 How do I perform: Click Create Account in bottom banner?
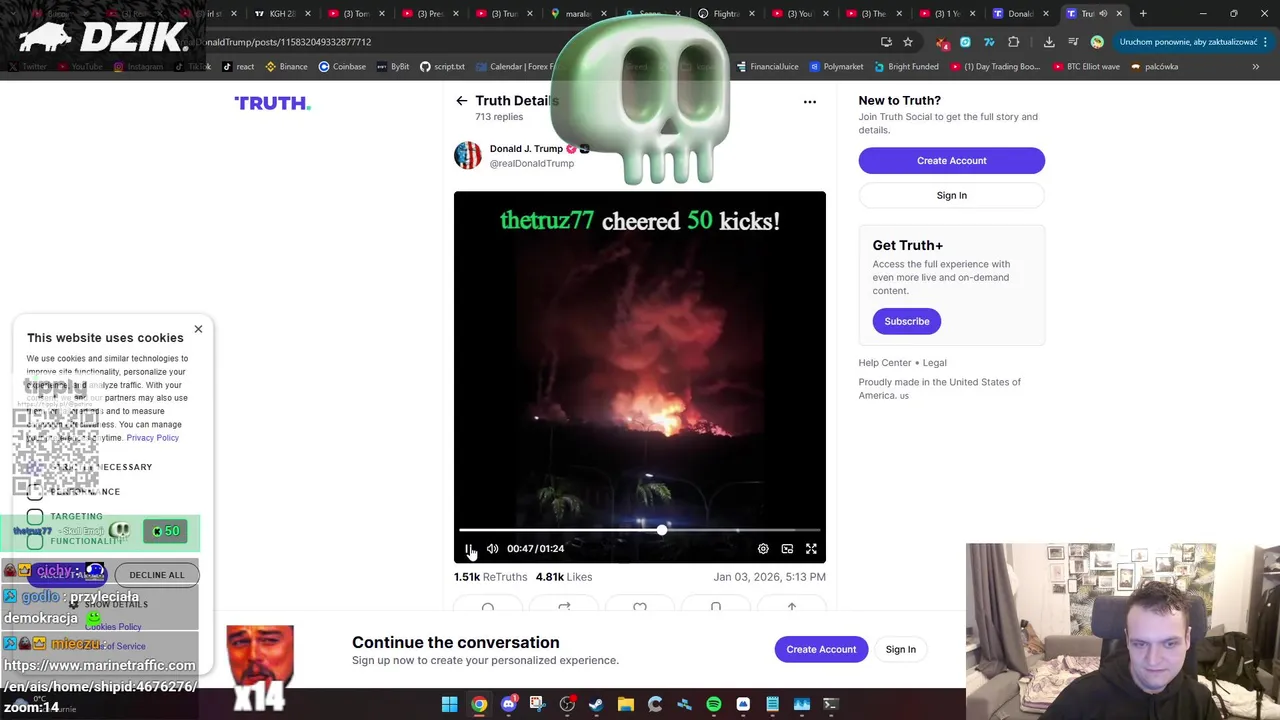[821, 649]
